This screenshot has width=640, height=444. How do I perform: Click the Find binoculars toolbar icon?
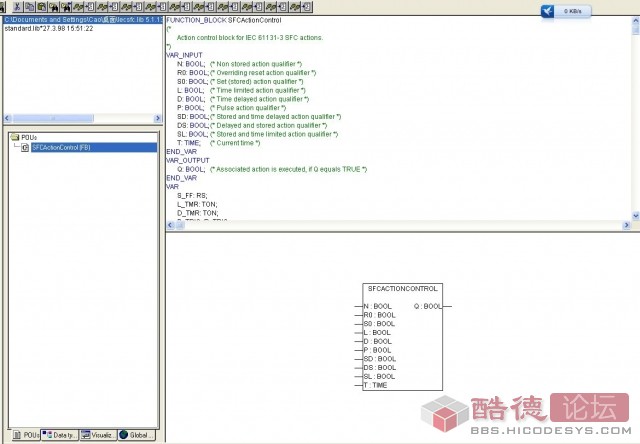(66, 6)
